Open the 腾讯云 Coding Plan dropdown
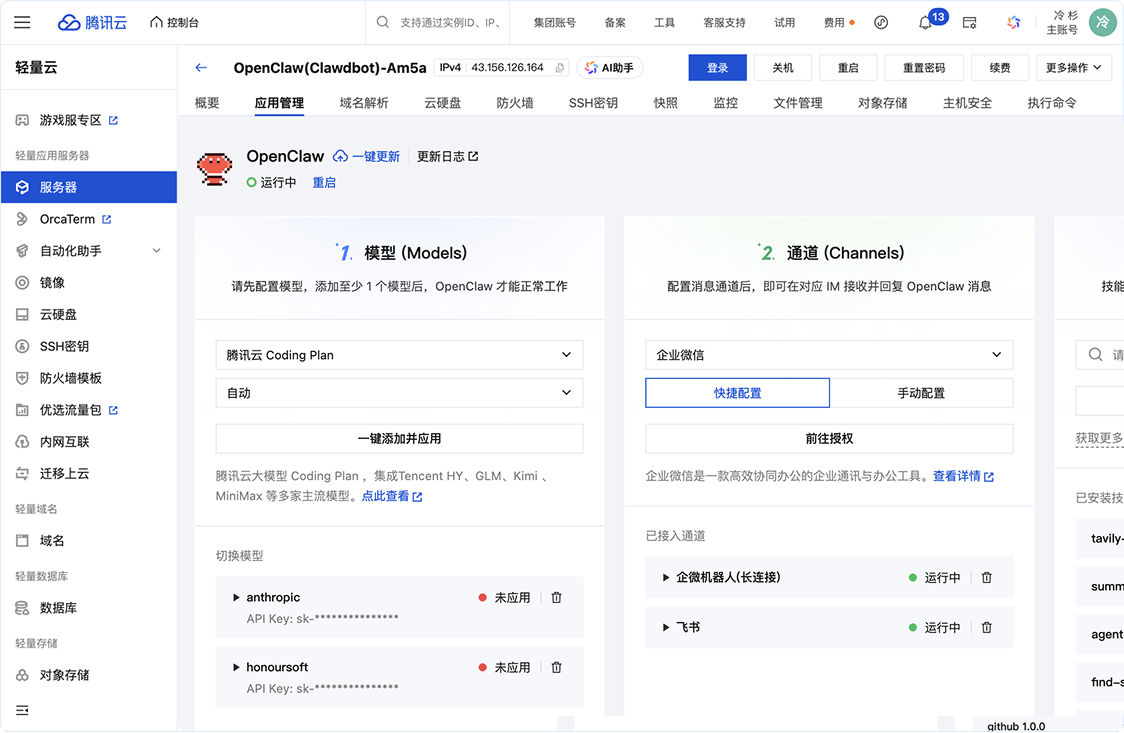 [399, 355]
